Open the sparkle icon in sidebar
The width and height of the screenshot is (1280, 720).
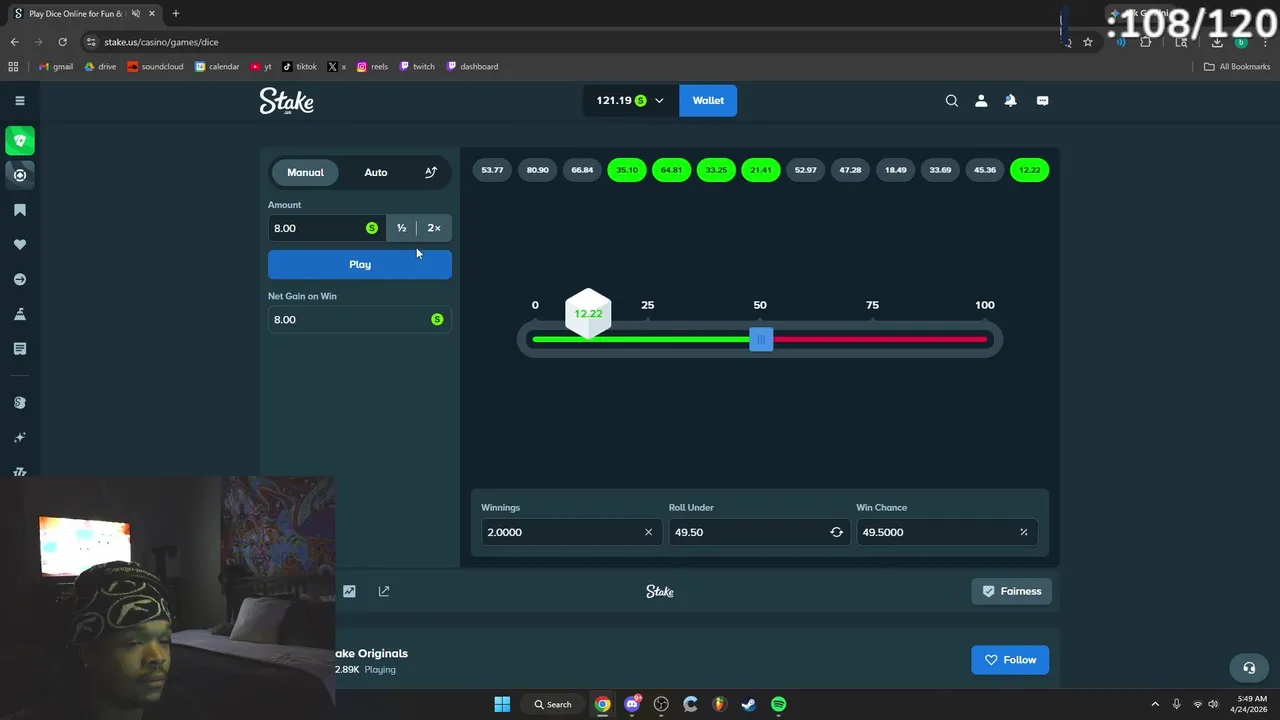click(20, 438)
